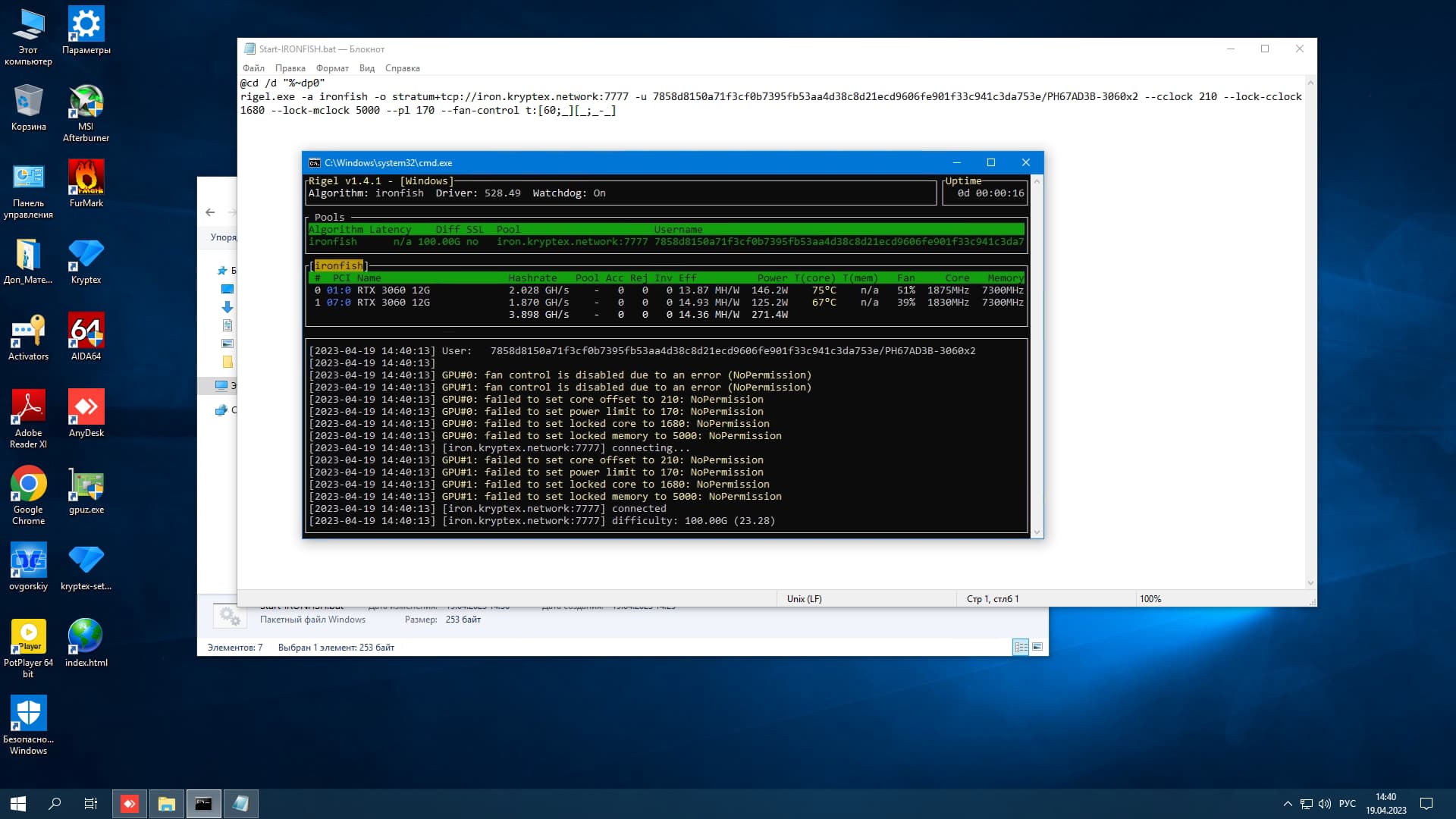This screenshot has width=1456, height=819.
Task: Open Правка menu in Notepad
Action: coord(290,68)
